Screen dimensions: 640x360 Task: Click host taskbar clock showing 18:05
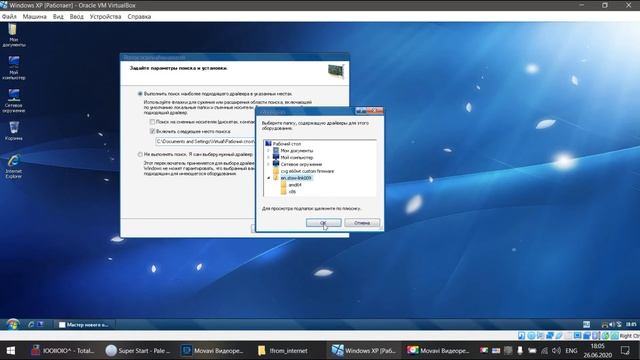pyautogui.click(x=597, y=351)
